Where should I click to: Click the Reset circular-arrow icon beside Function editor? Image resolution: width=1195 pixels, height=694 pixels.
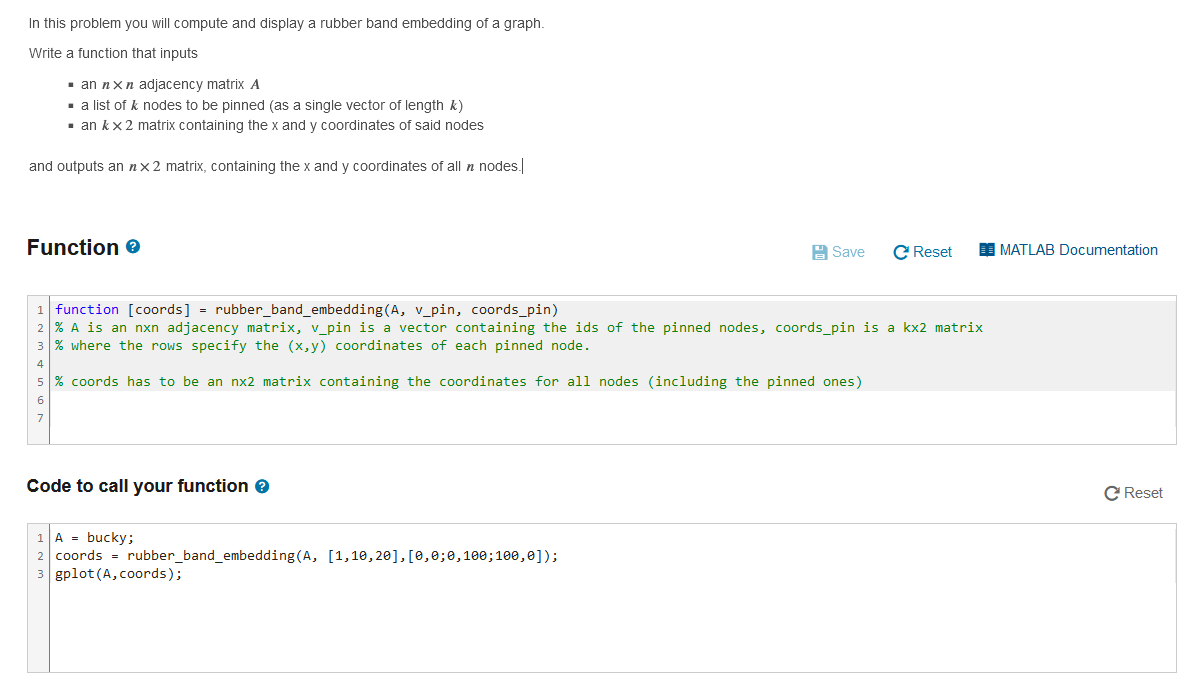900,251
